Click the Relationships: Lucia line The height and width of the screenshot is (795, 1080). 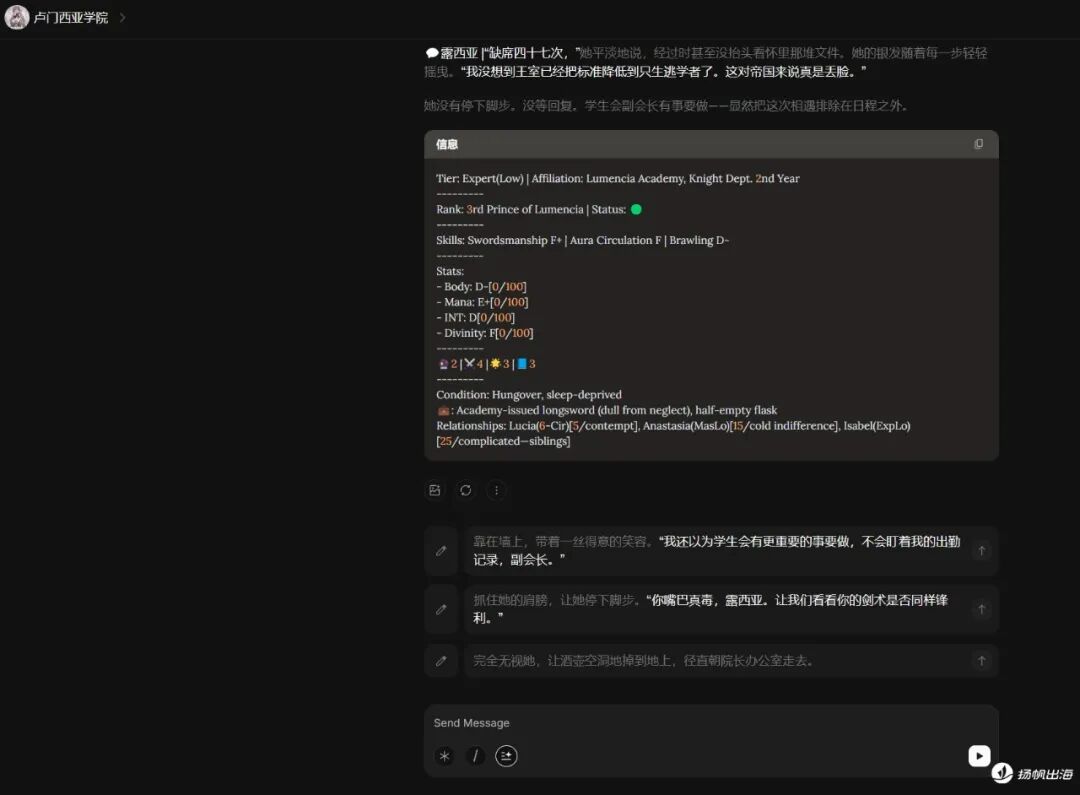[x=673, y=433]
